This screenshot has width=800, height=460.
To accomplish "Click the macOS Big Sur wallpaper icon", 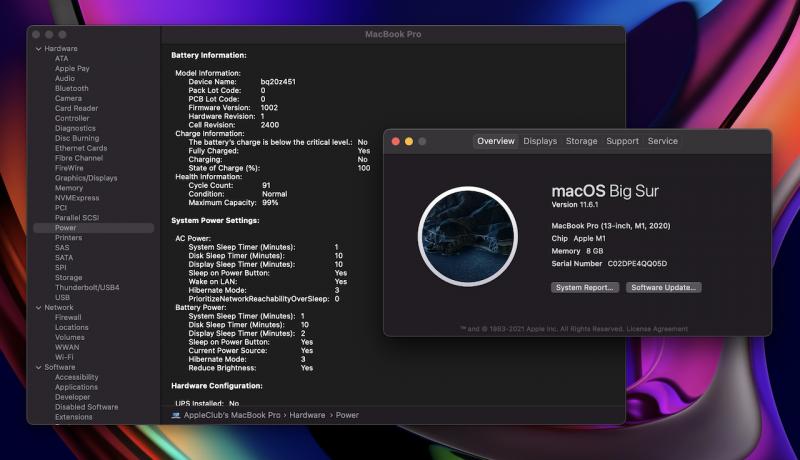I will (x=468, y=236).
